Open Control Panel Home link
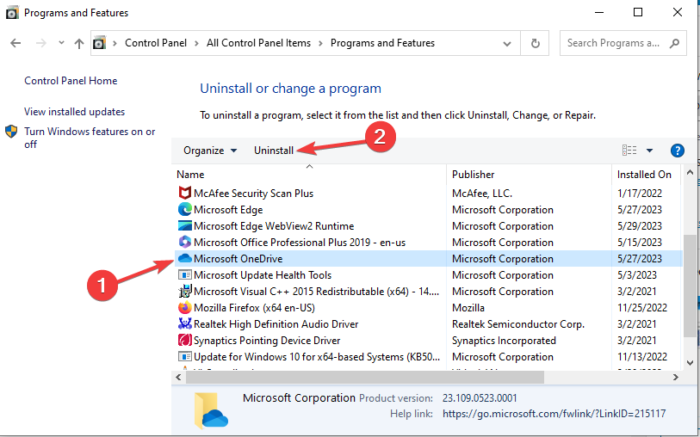The height and width of the screenshot is (437, 700). click(70, 81)
